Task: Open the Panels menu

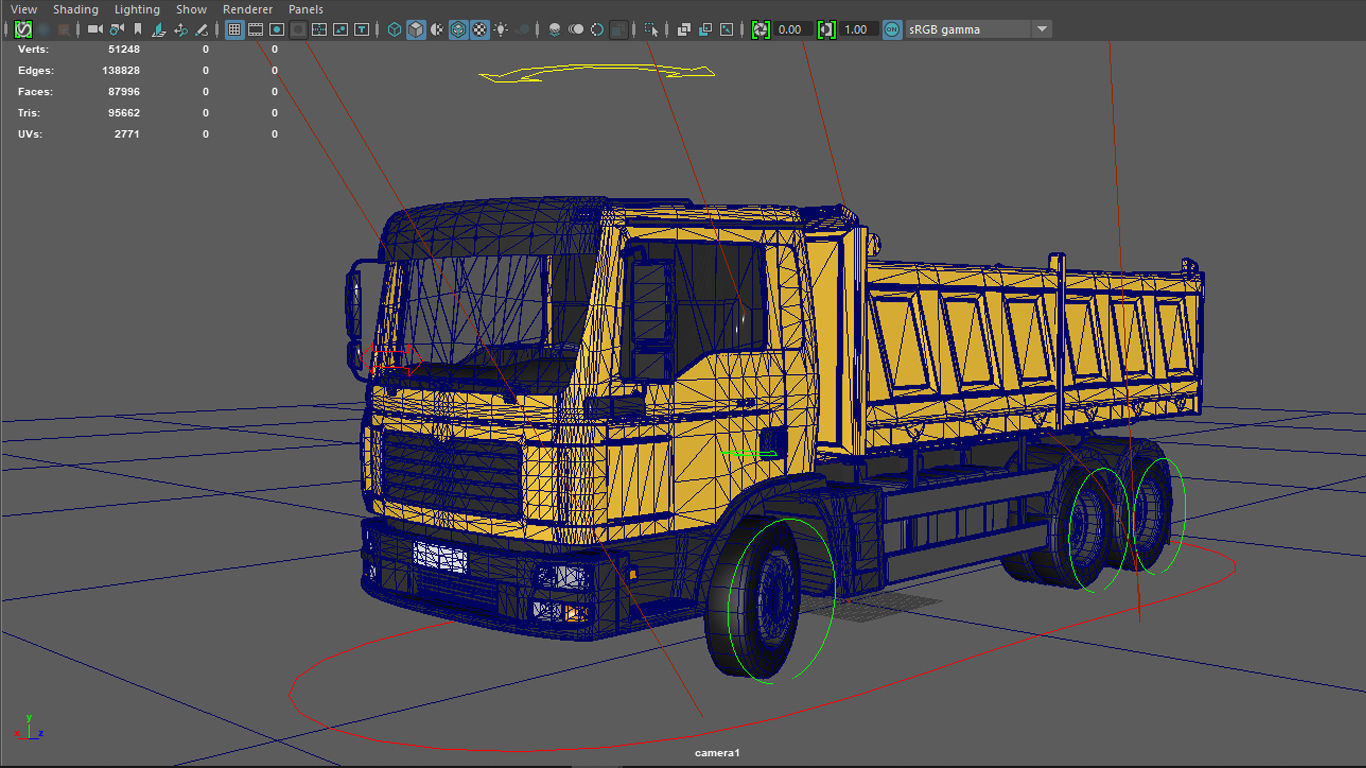Action: click(x=306, y=9)
